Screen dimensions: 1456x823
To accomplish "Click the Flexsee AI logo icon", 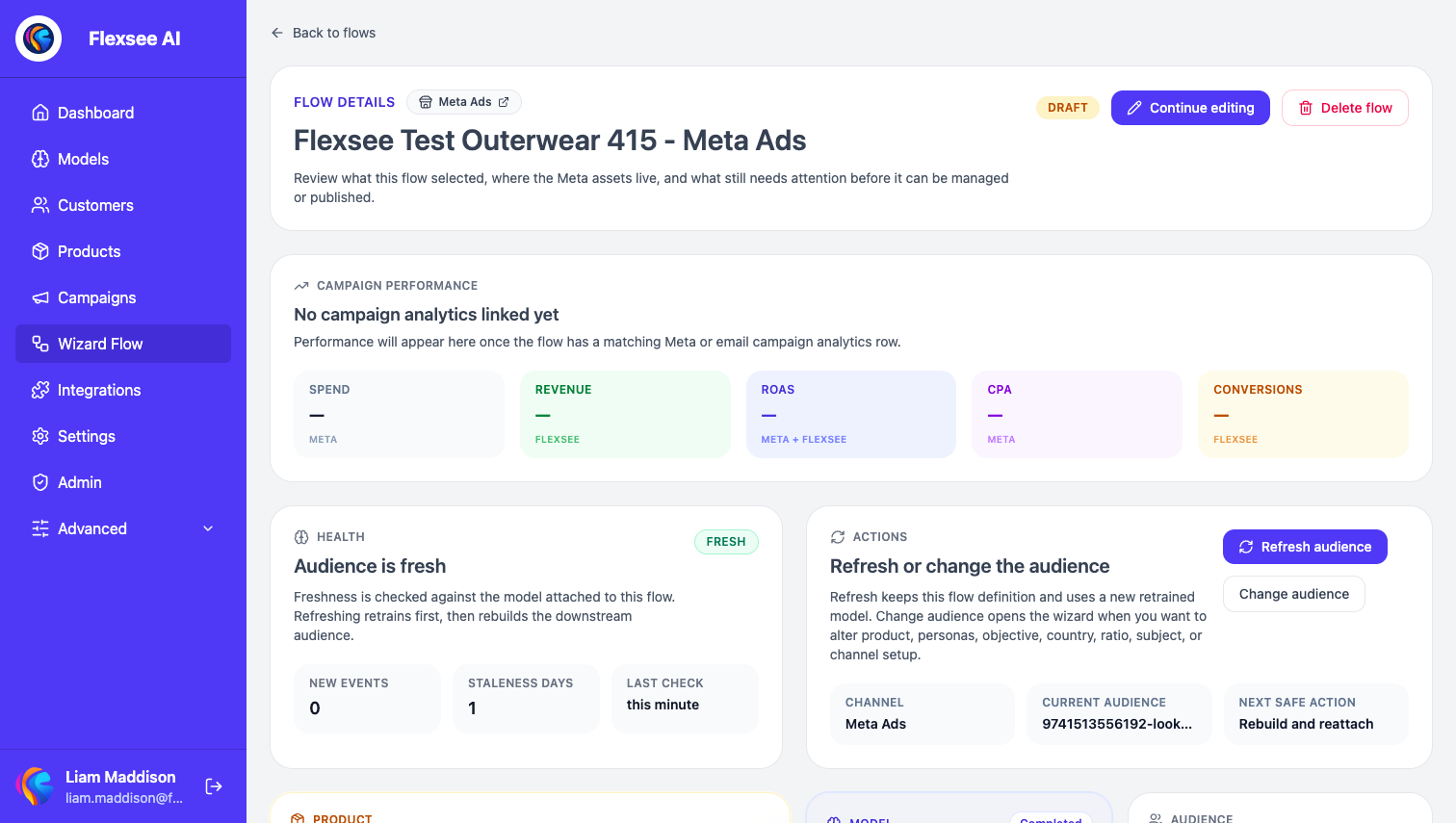I will click(39, 39).
